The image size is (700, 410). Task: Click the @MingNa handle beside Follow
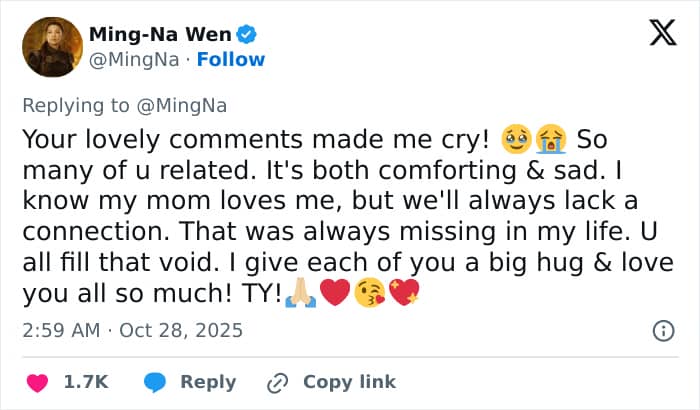pyautogui.click(x=133, y=59)
